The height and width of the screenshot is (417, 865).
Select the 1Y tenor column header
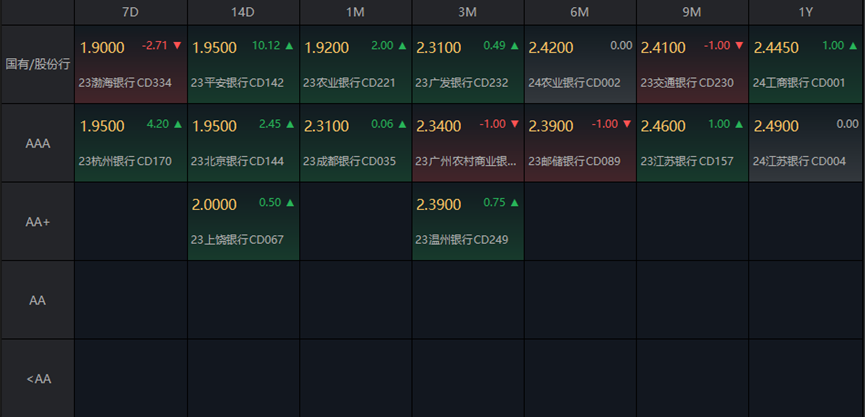806,12
